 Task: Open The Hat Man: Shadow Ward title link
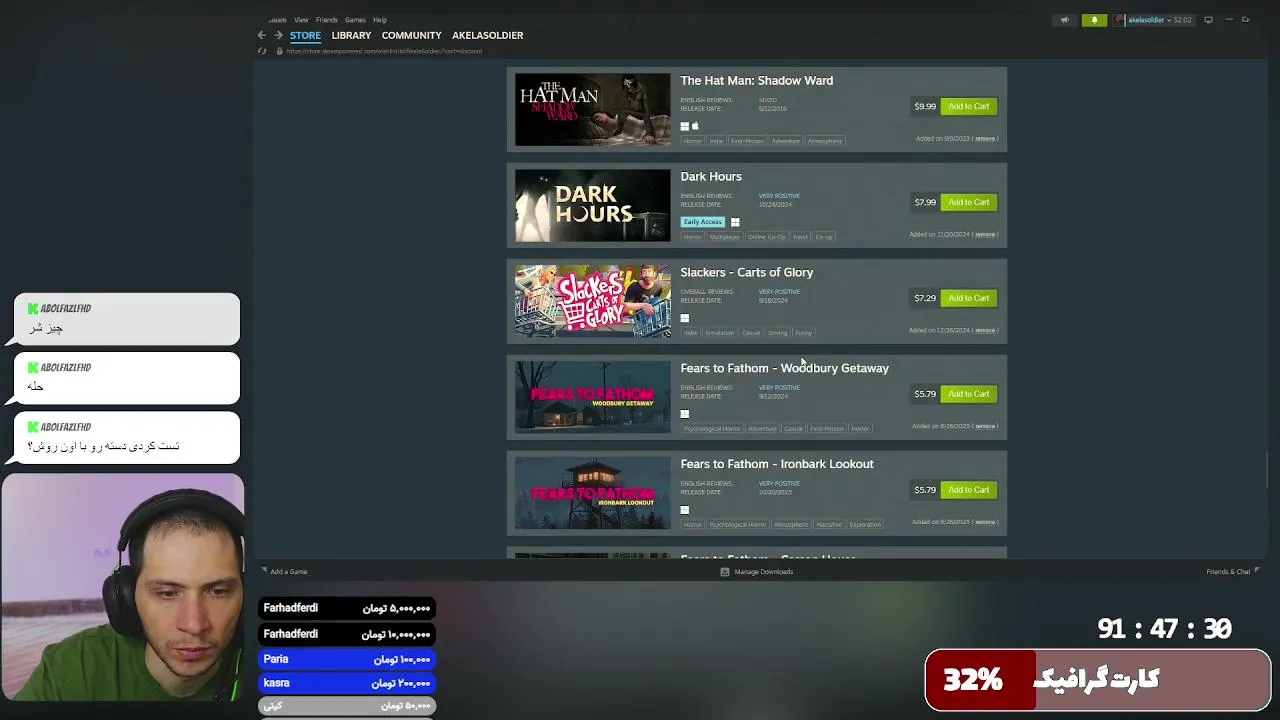point(756,81)
